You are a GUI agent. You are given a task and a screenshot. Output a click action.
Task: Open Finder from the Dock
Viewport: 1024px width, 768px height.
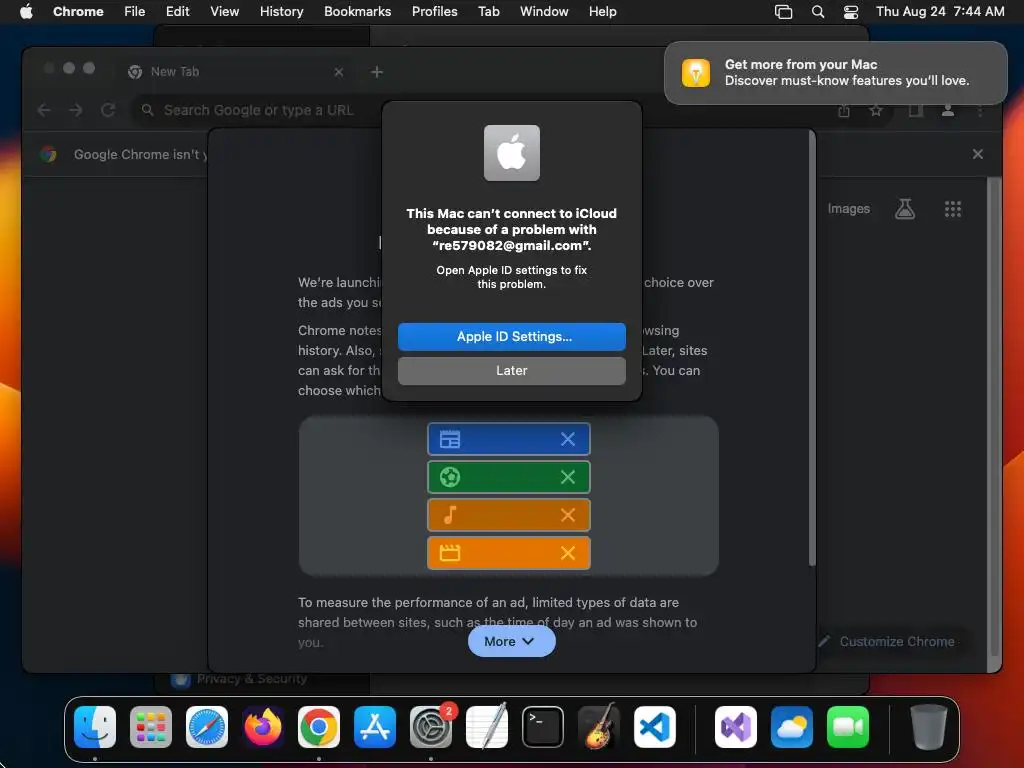tap(95, 727)
